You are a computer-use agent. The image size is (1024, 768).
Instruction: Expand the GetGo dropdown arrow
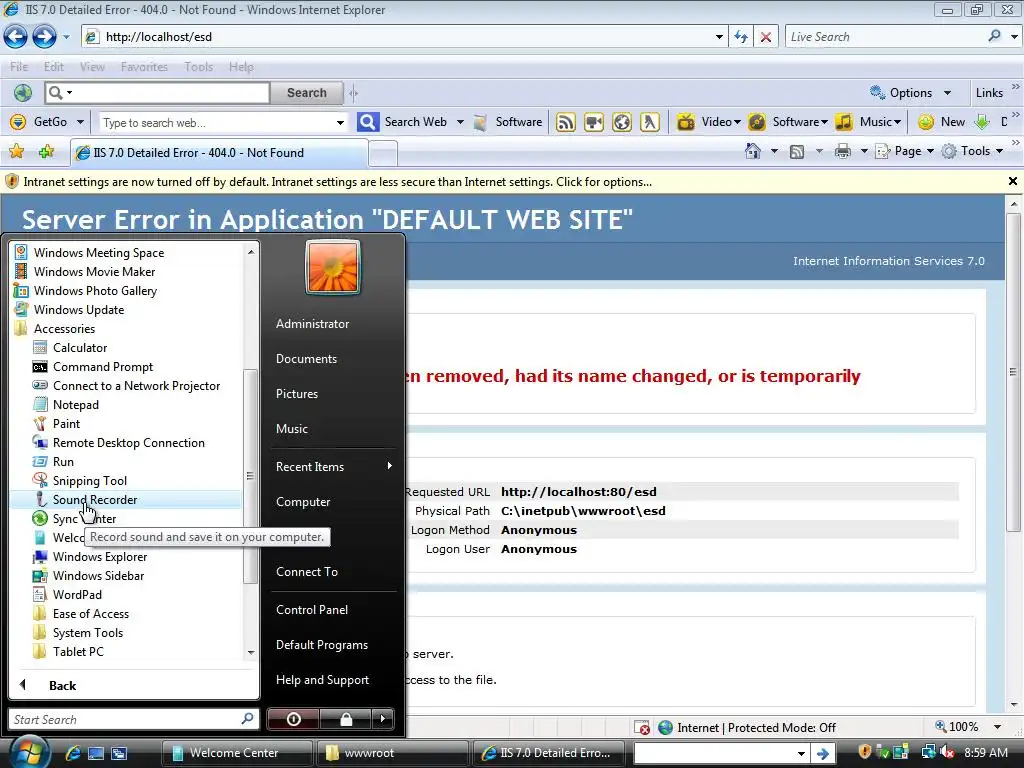(80, 122)
